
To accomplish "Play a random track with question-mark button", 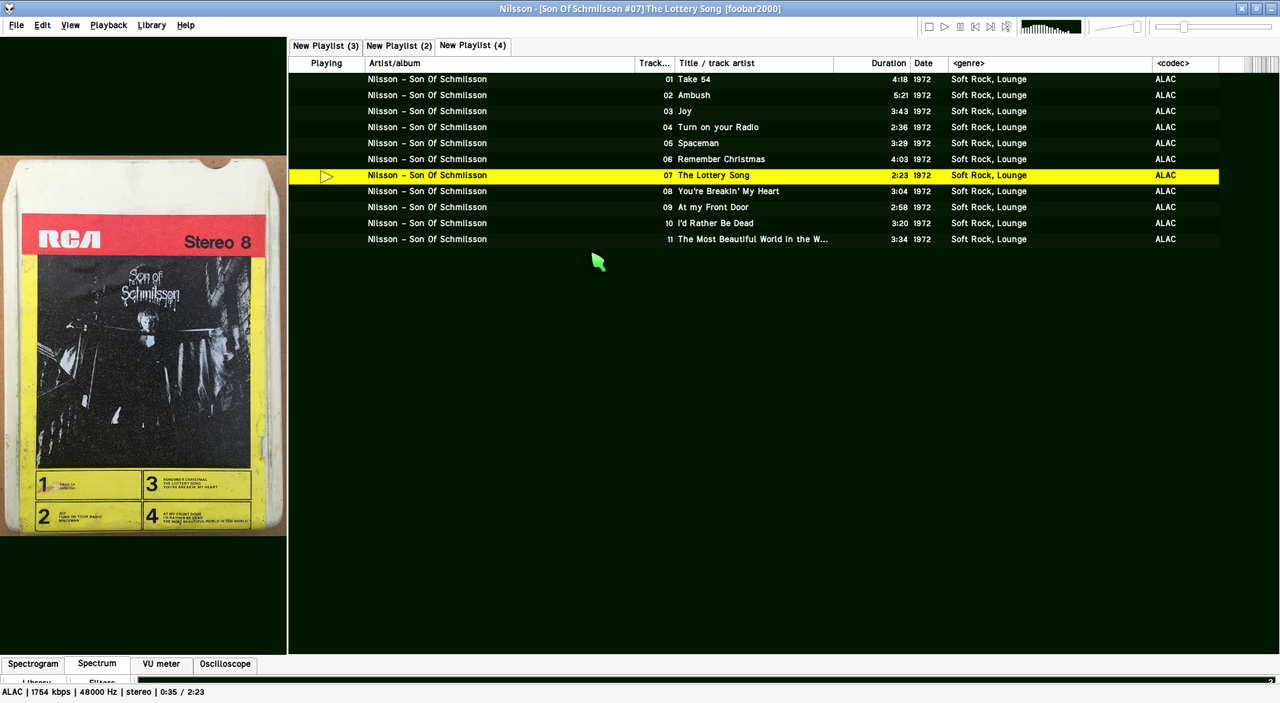I will pos(1006,27).
